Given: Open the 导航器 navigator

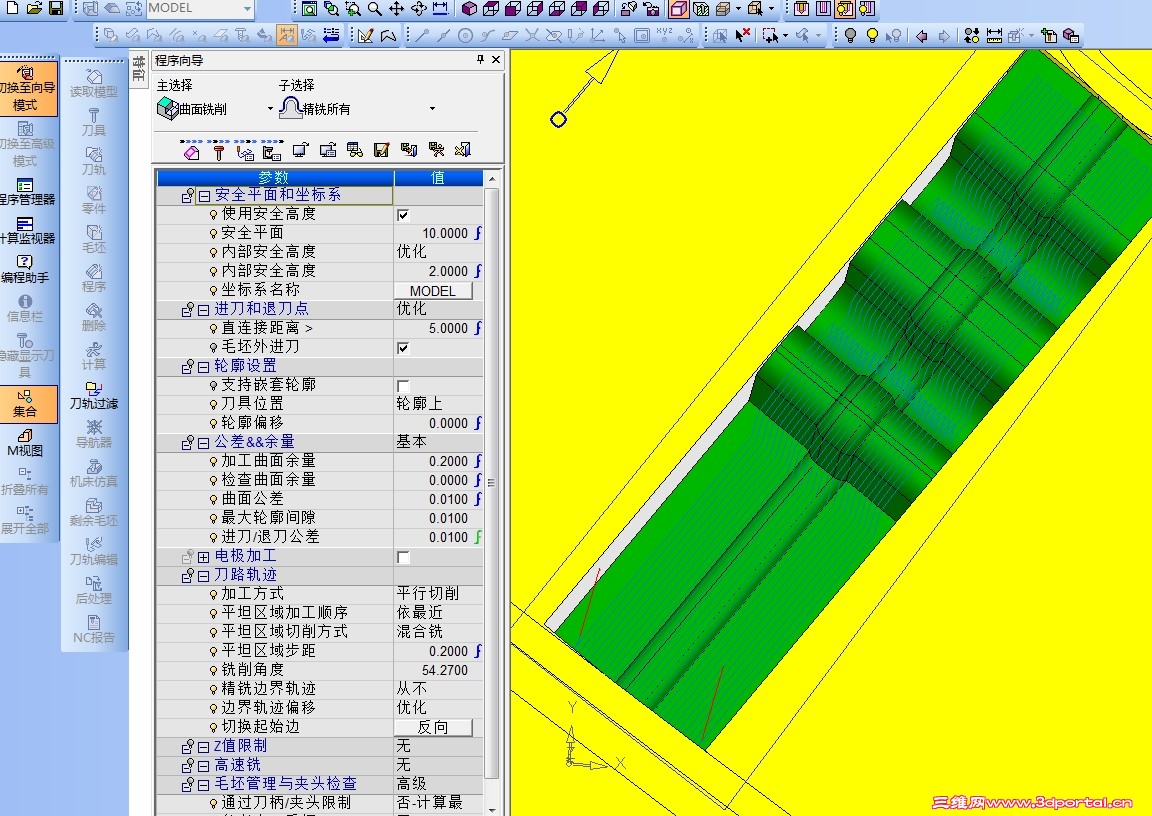Looking at the screenshot, I should point(96,434).
